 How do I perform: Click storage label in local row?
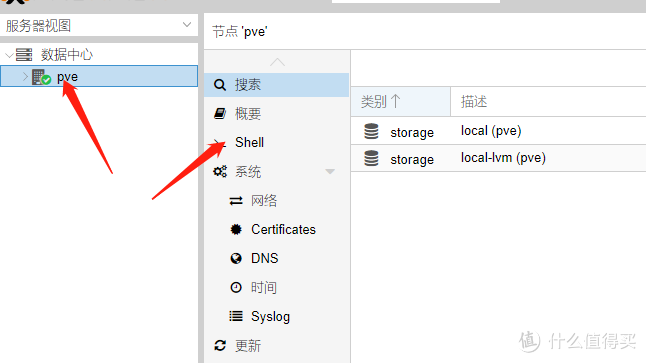pyautogui.click(x=412, y=133)
